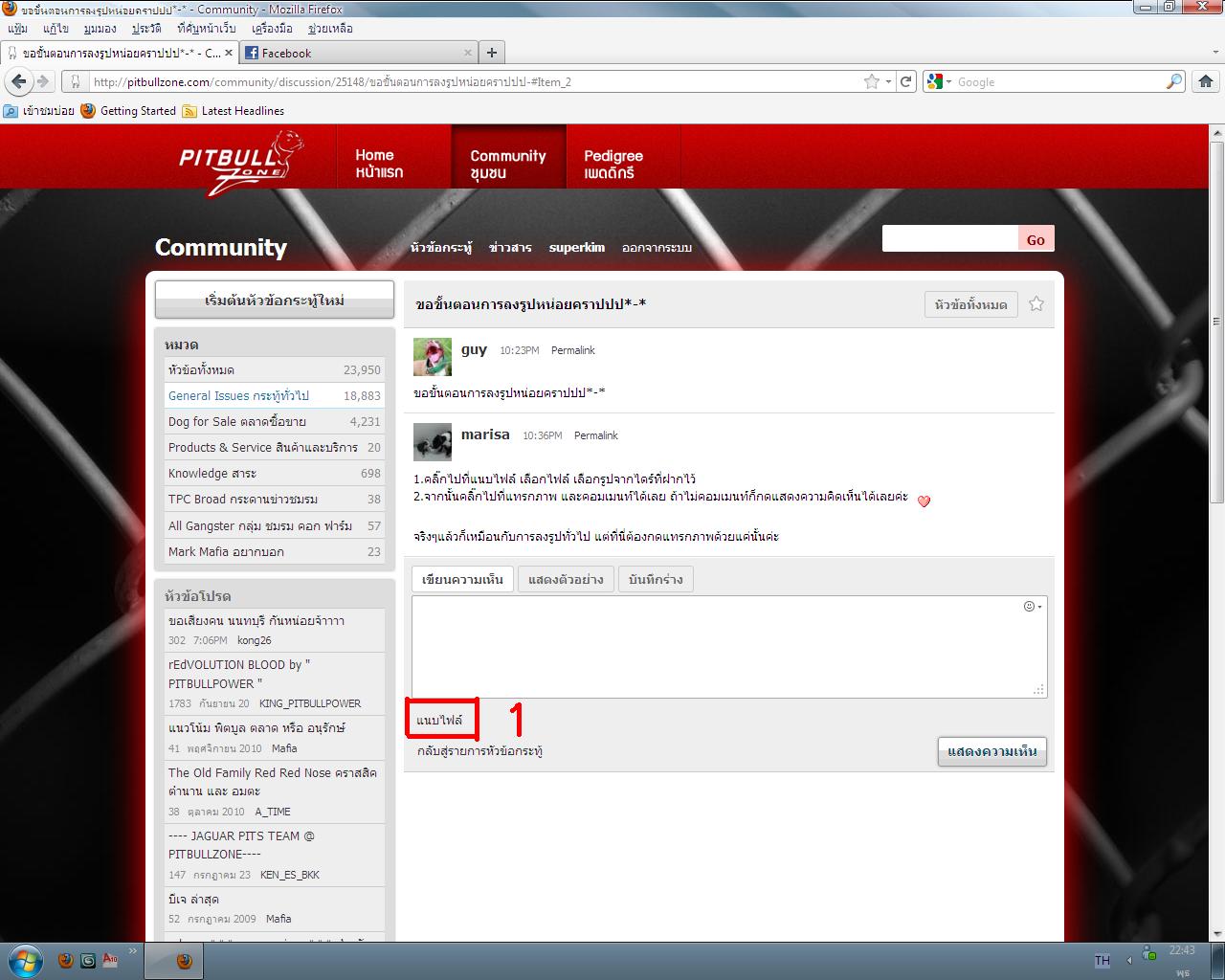Select the Mark Mafia อยากบอก category

[x=275, y=551]
